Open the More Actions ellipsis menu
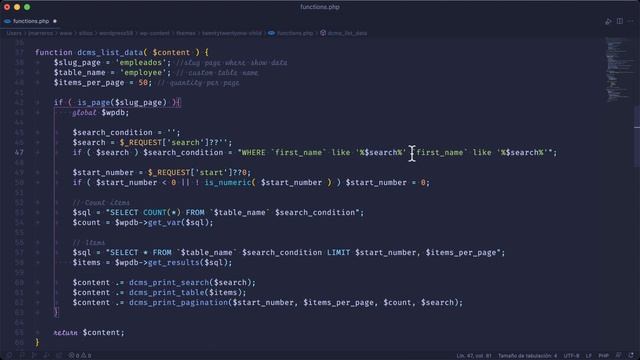 631,21
